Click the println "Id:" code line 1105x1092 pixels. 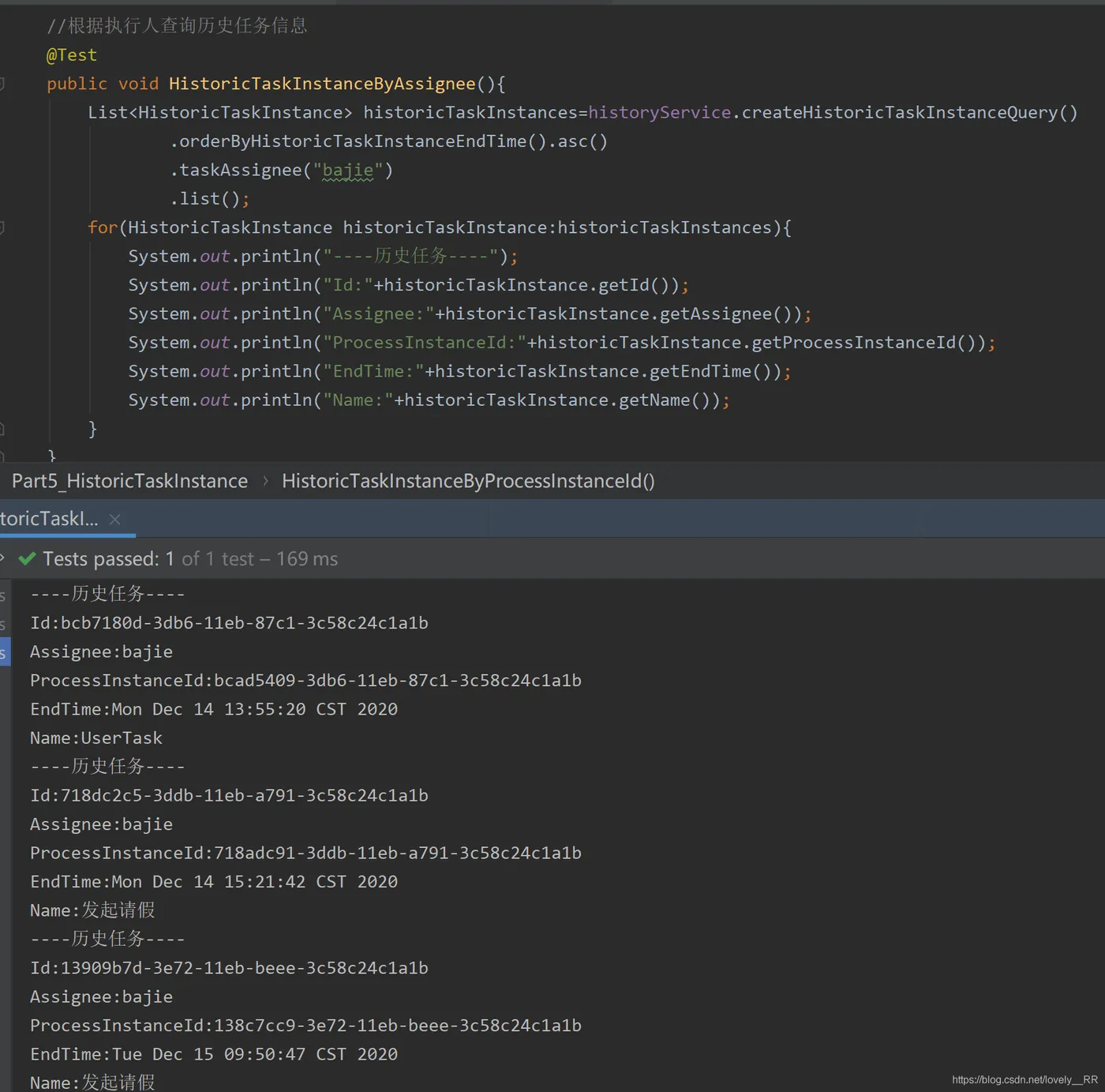[409, 285]
